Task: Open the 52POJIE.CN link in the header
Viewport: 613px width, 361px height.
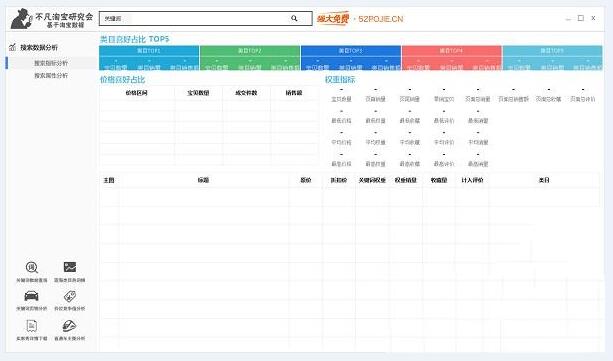Action: tap(380, 19)
